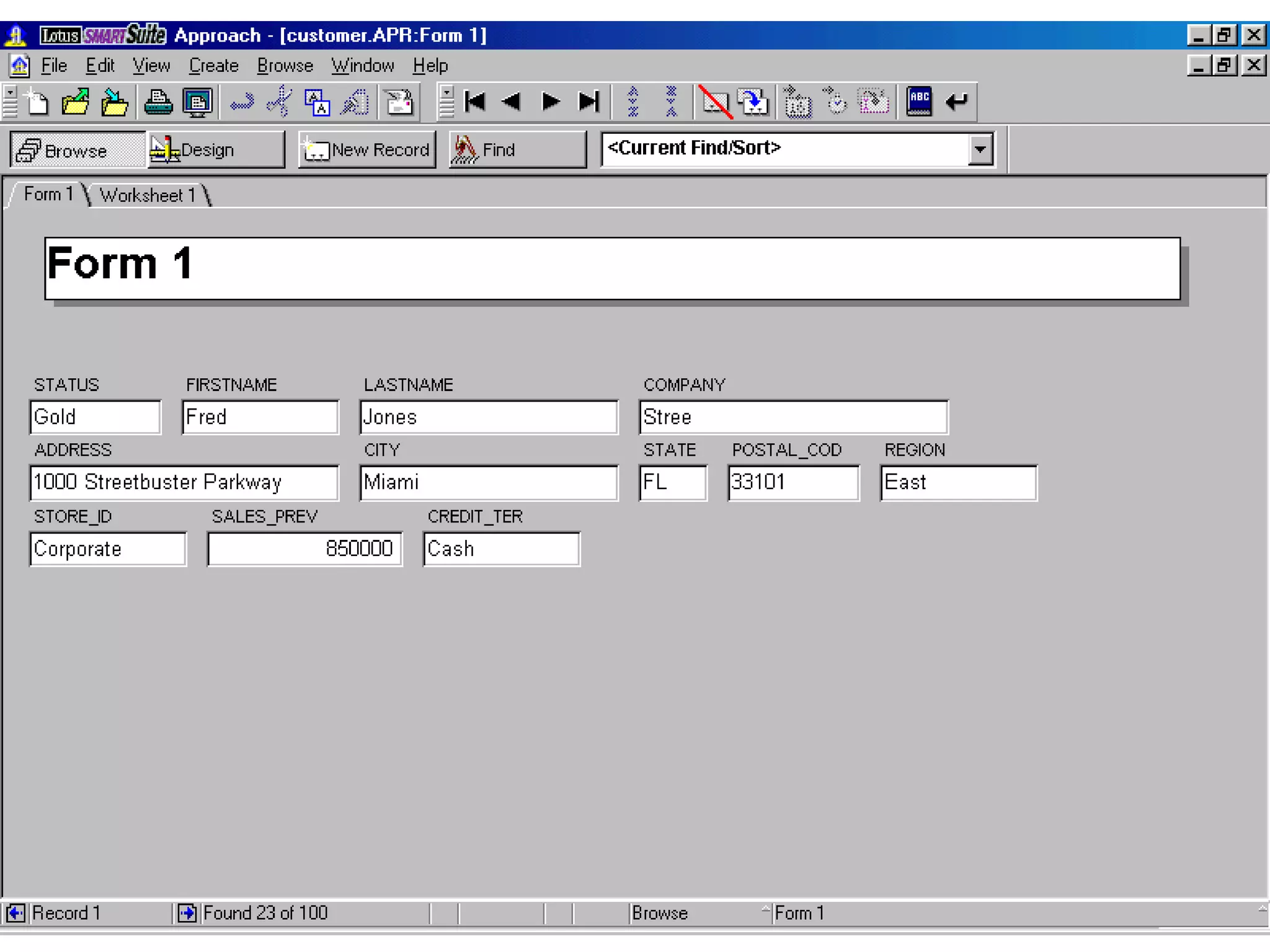Click the send mail envelope icon

[399, 102]
